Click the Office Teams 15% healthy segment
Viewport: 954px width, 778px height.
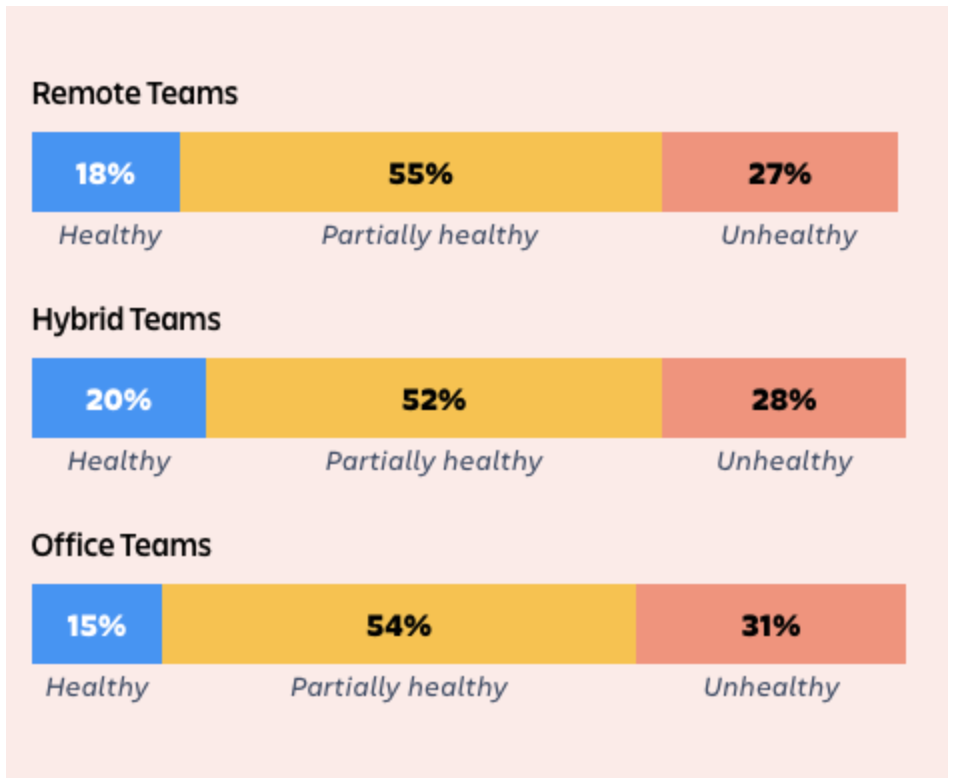[97, 624]
